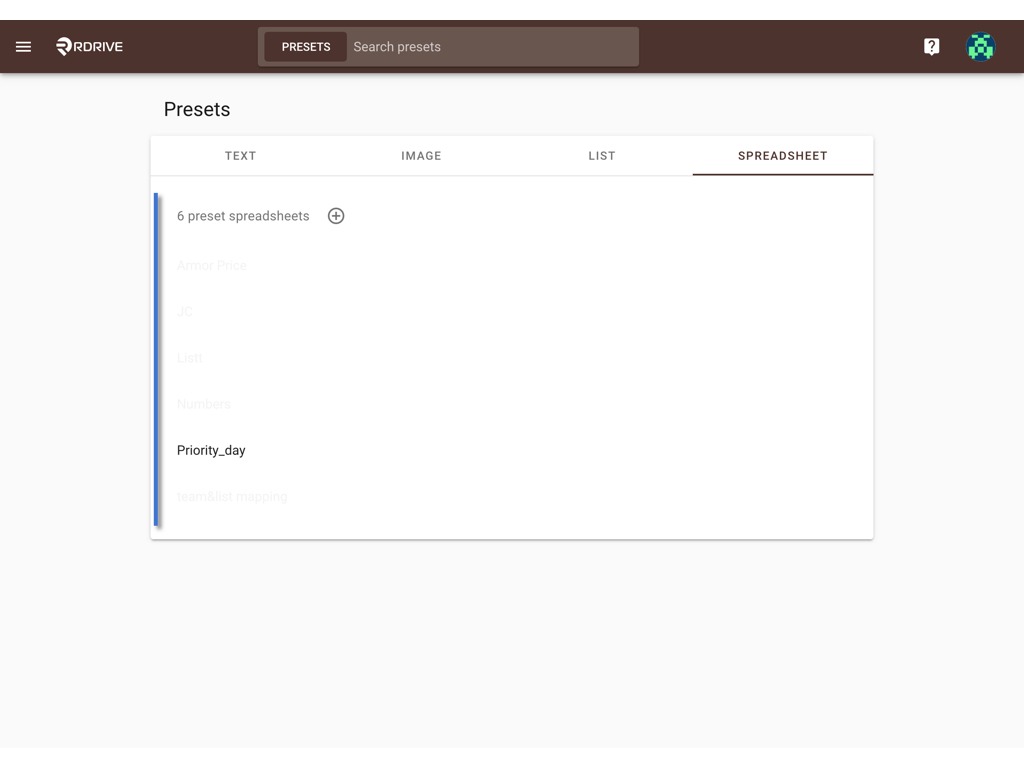Open the hamburger navigation menu
Screen dimensions: 1024x768
coord(24,46)
